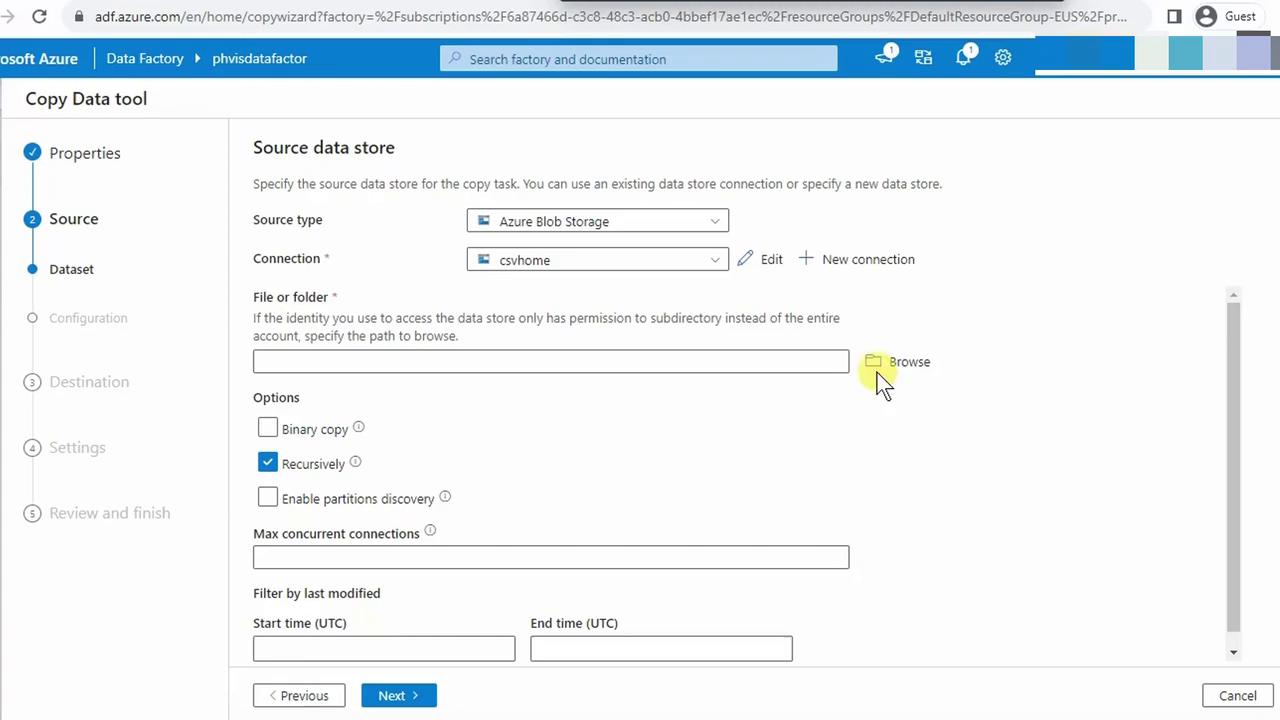Click the New connection plus icon

[x=806, y=259]
